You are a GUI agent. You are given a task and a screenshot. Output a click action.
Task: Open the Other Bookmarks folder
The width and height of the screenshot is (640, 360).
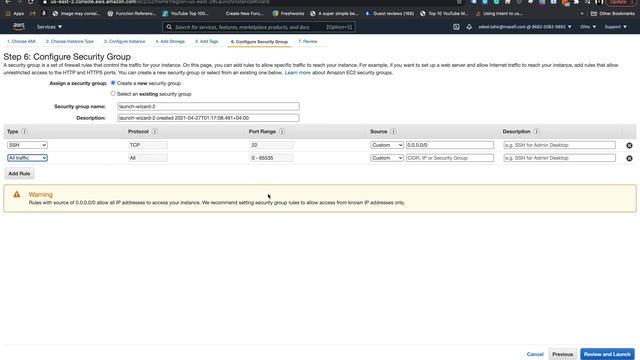click(x=613, y=13)
